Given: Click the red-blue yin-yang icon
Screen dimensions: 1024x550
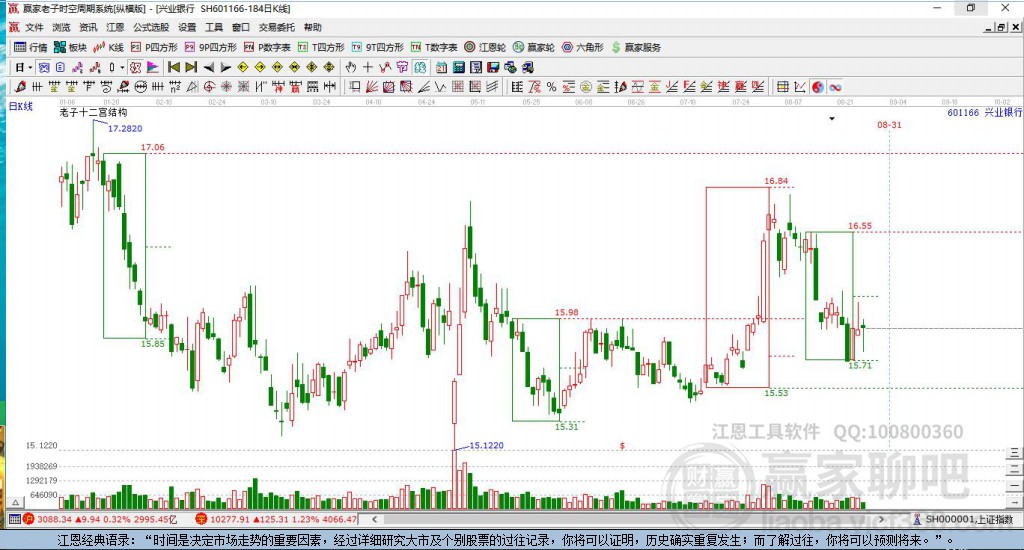Looking at the screenshot, I should click(818, 87).
